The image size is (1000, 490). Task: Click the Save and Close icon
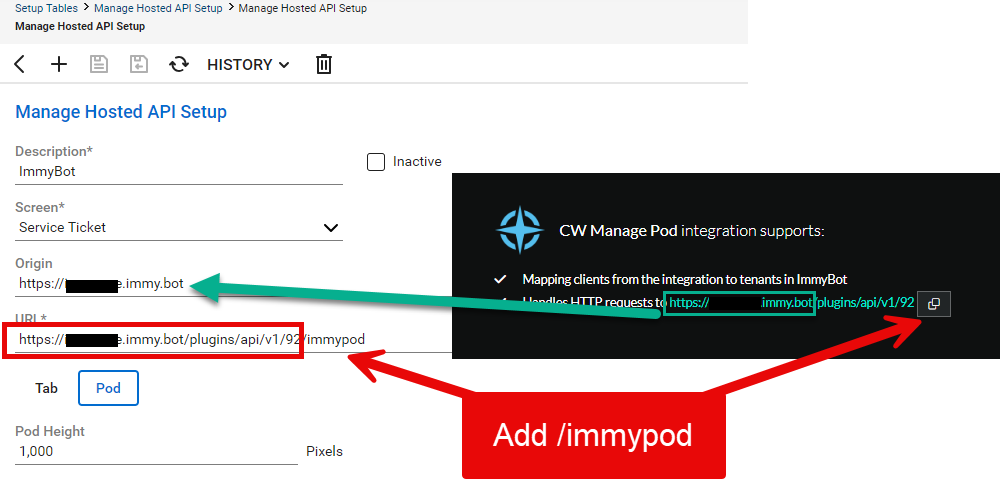(x=139, y=65)
